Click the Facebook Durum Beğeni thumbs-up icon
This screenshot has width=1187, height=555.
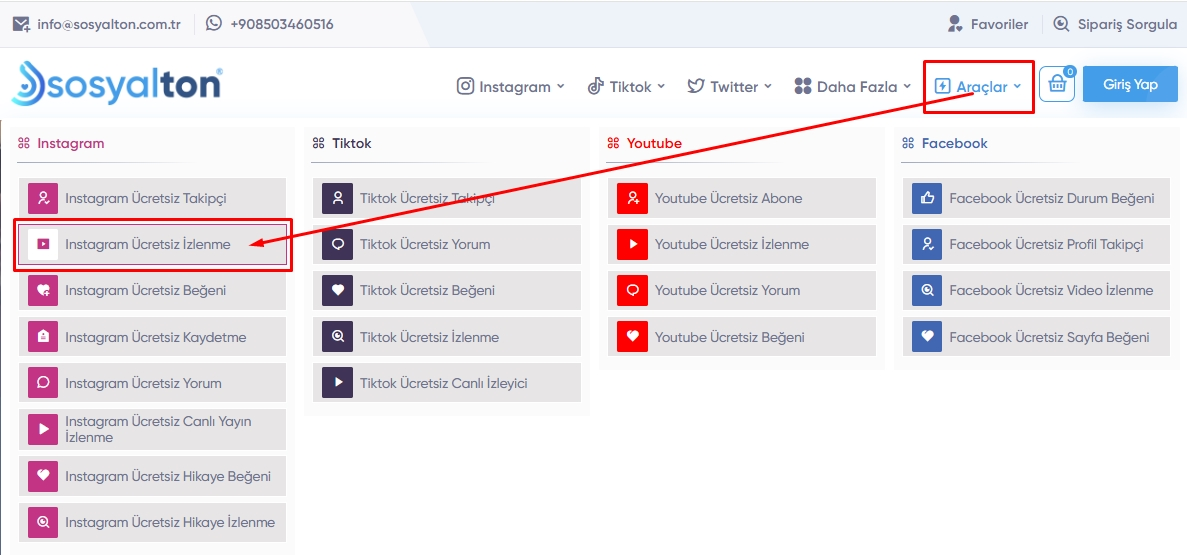pyautogui.click(x=927, y=198)
